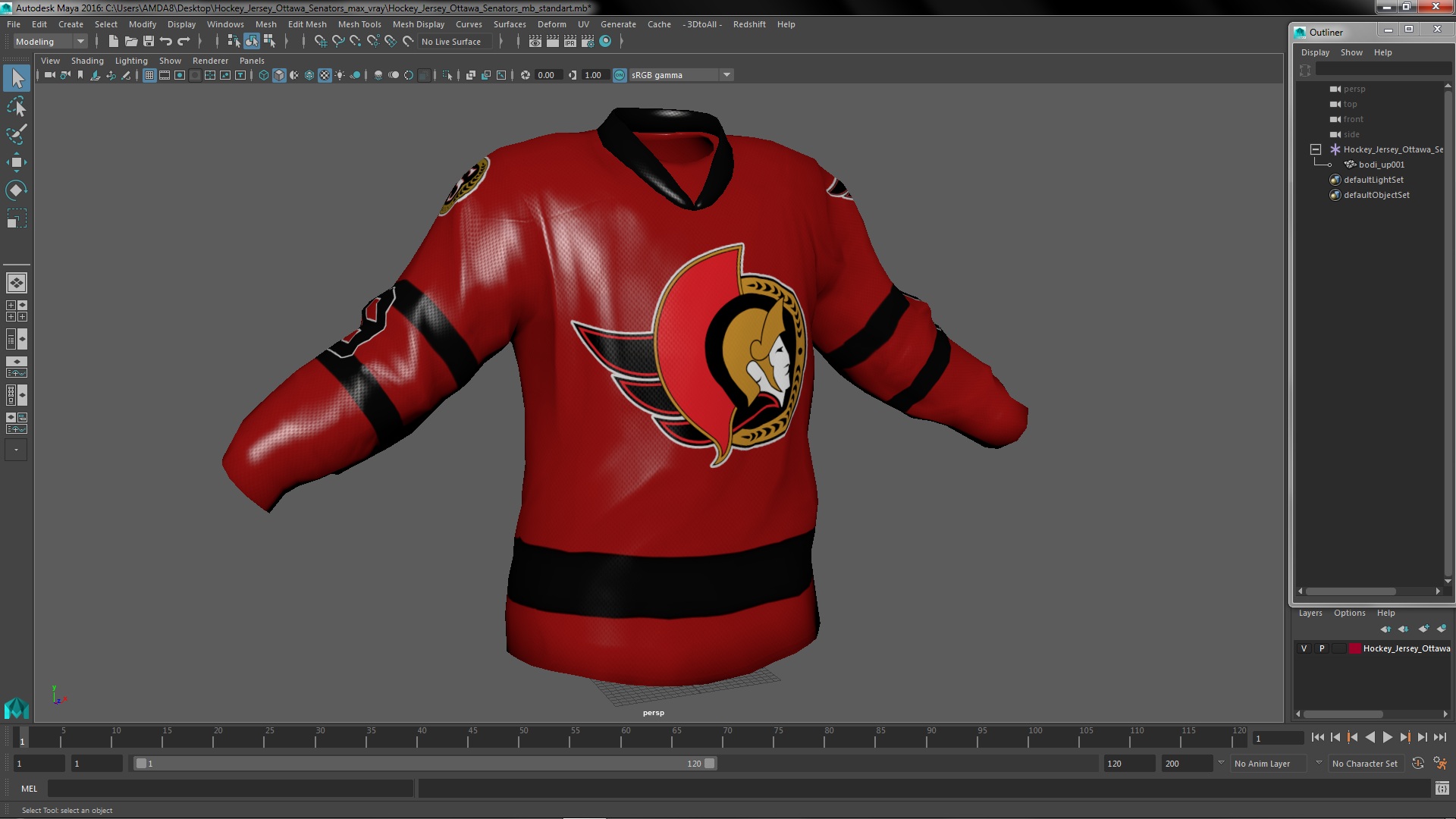Screen dimensions: 1456x819
Task: Choose the Rotate tool in the toolbox
Action: 17,190
